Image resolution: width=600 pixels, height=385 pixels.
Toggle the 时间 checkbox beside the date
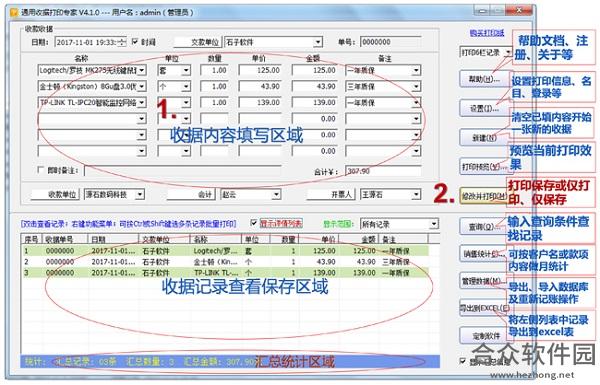135,41
